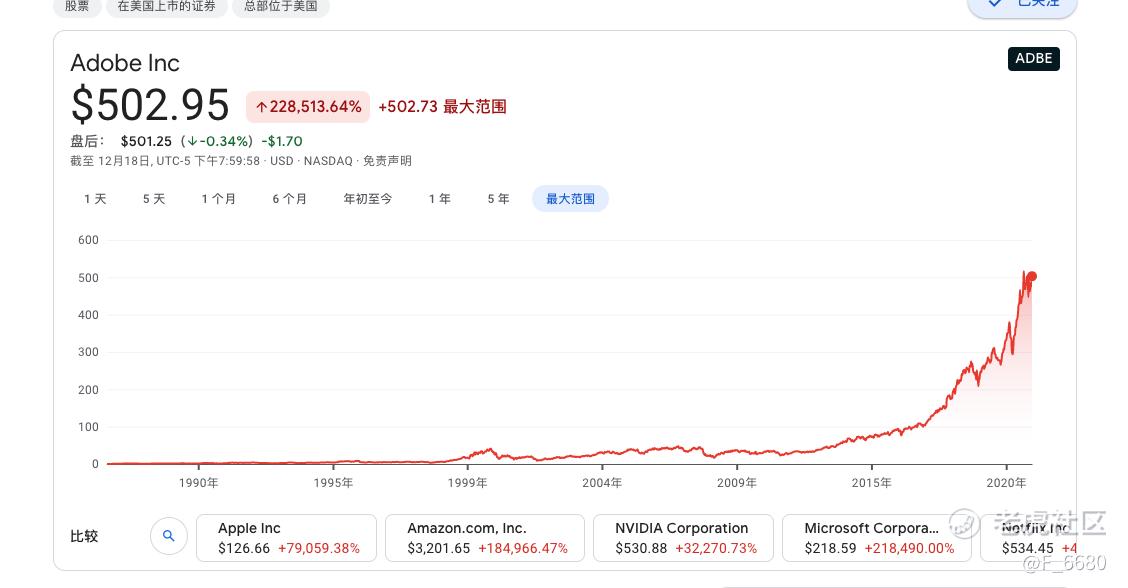Select the 5 天 time range tab
1128x588 pixels.
(154, 199)
